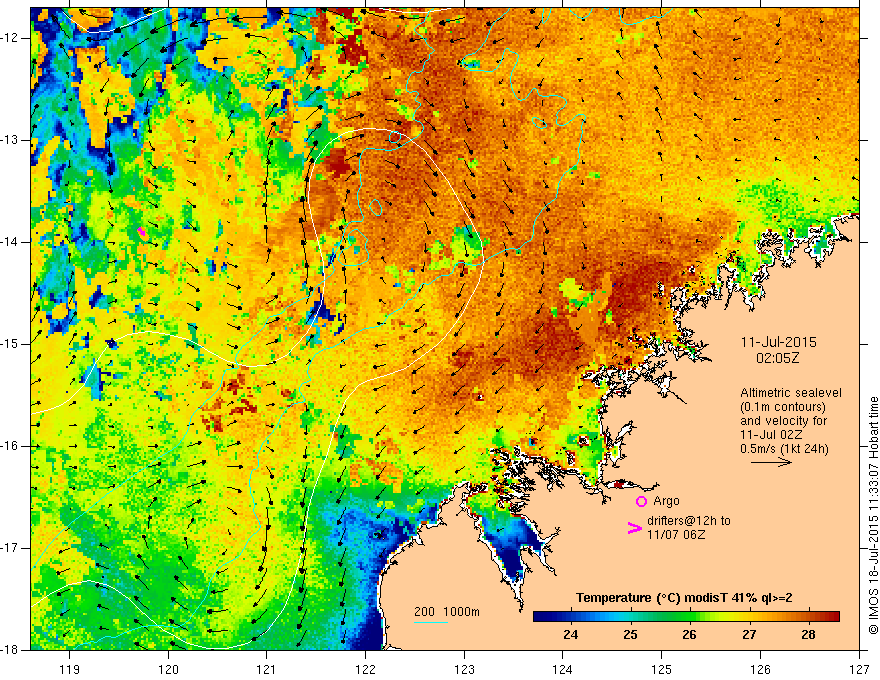Screen dimensions: 880x680
Task: Click the '11-Jul-2015' date label
Action: (778, 342)
